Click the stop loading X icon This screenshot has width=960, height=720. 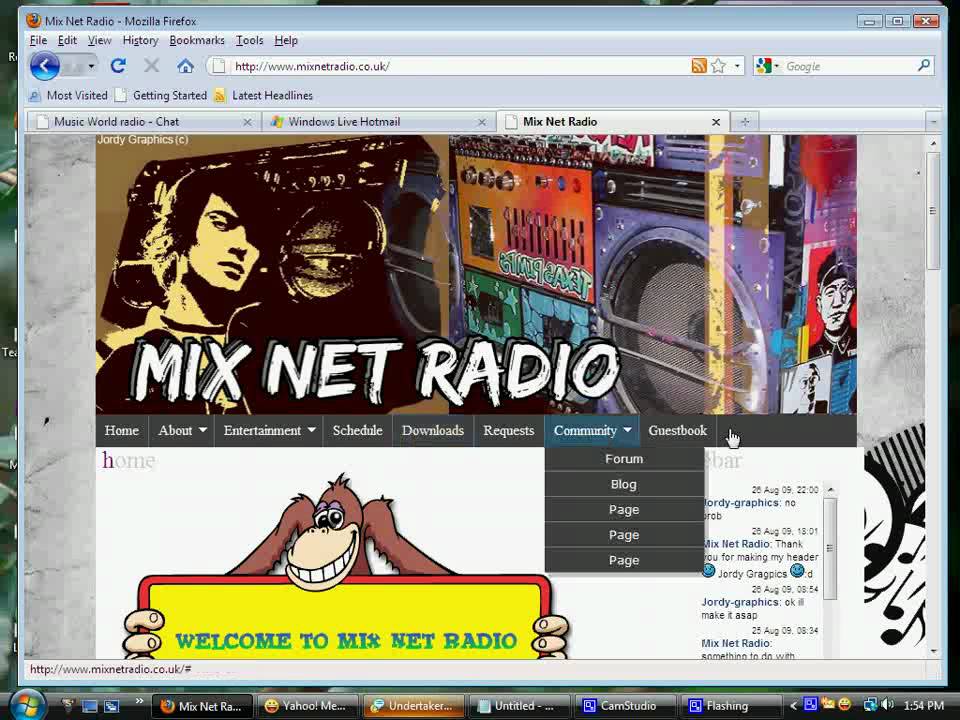pyautogui.click(x=152, y=66)
